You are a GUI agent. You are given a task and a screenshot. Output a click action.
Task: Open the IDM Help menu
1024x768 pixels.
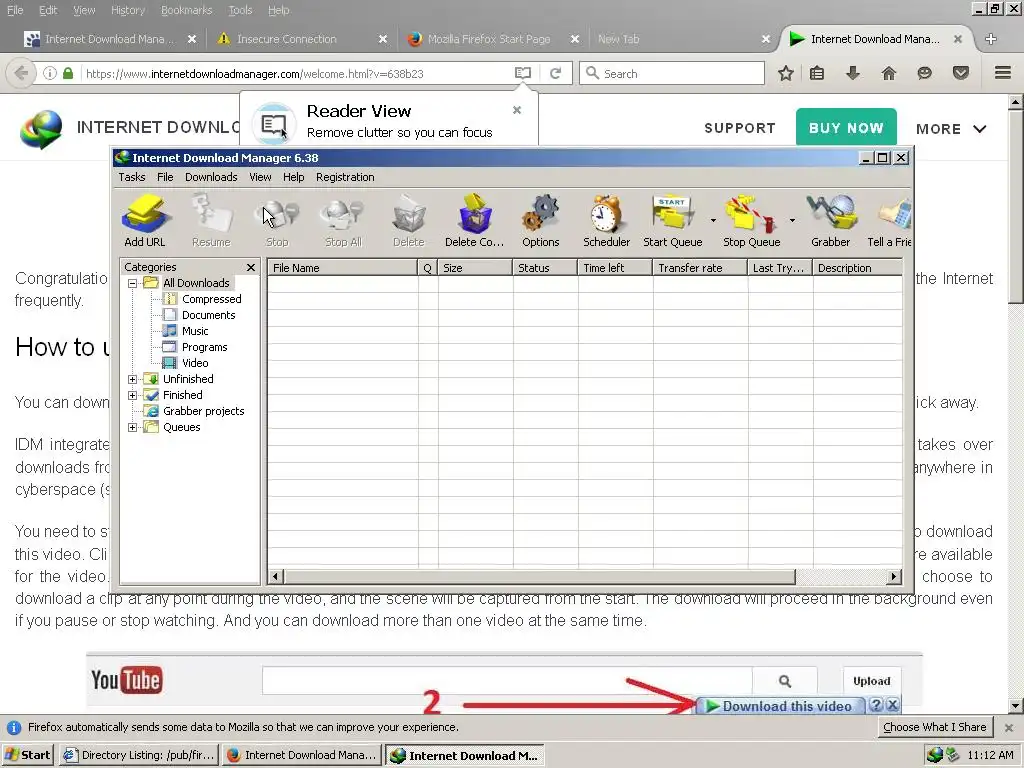(x=293, y=177)
